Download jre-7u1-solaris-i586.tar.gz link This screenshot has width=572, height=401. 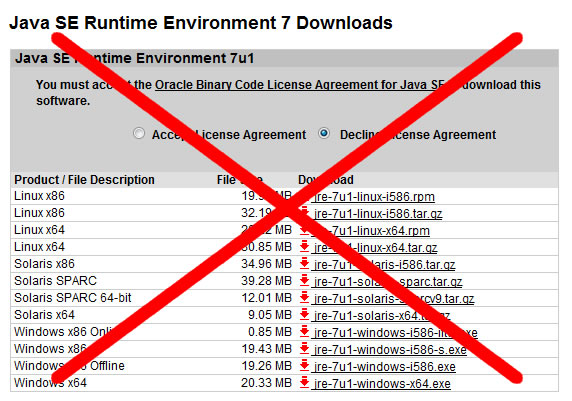(384, 265)
